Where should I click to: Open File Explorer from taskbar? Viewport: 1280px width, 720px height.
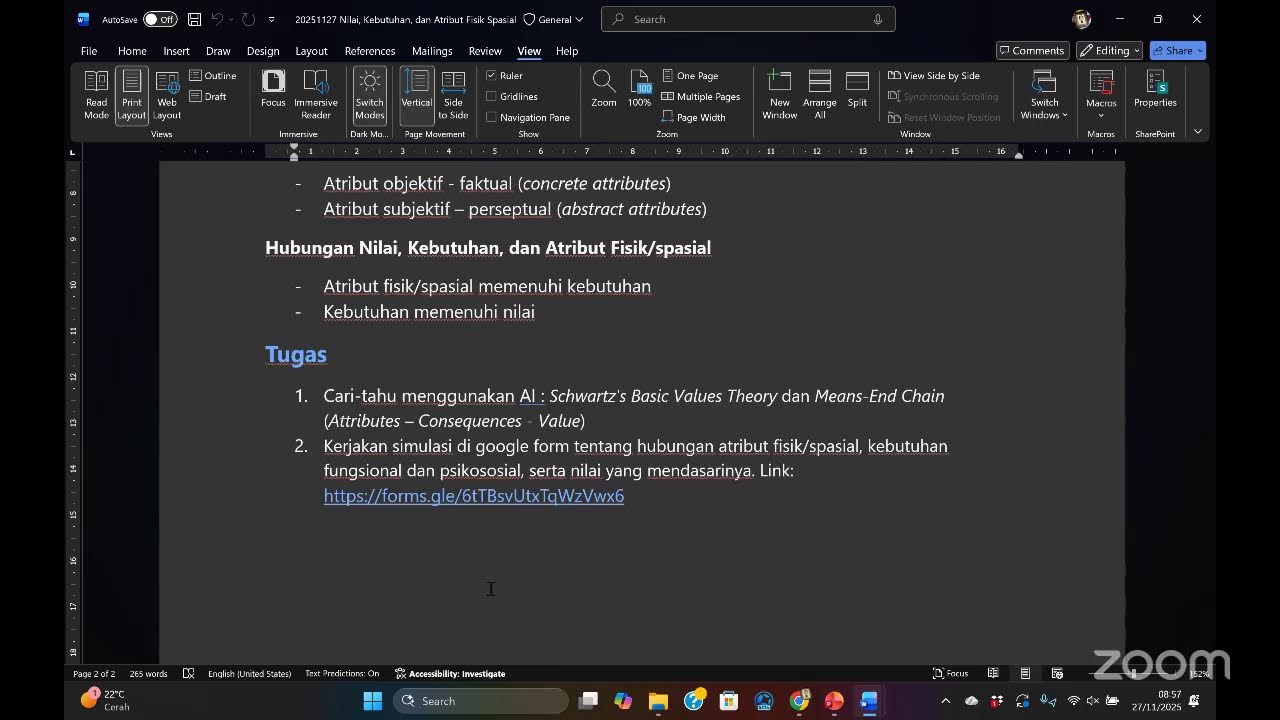[x=658, y=701]
